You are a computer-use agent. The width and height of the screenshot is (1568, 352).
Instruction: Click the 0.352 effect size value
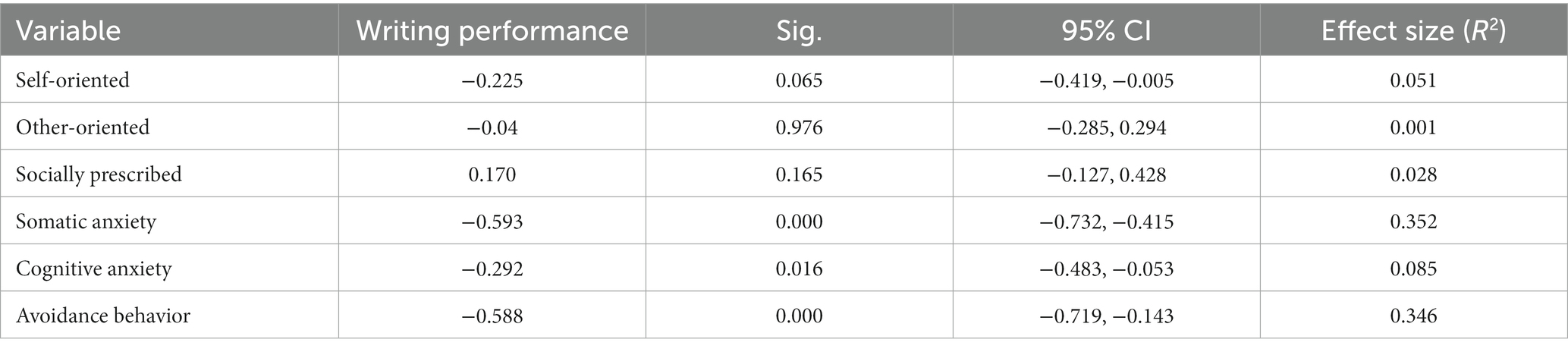(x=1414, y=222)
